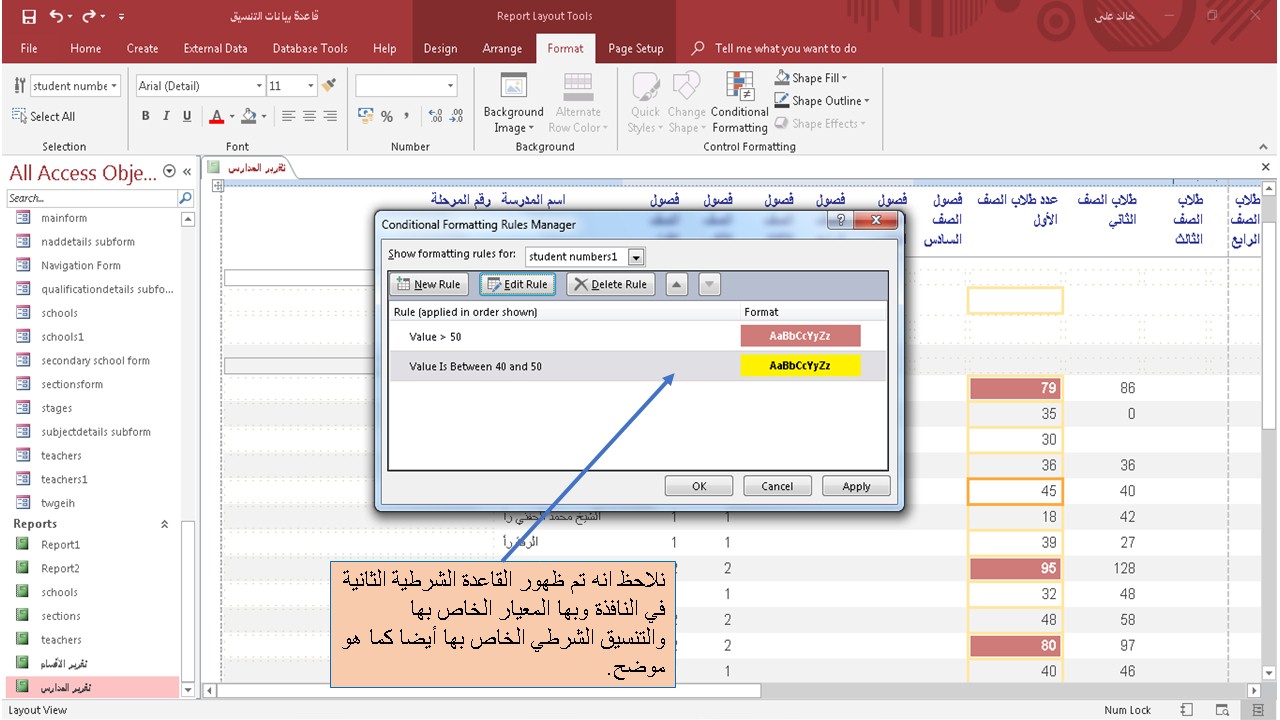Apply italic formatting
The image size is (1280, 720).
point(166,117)
